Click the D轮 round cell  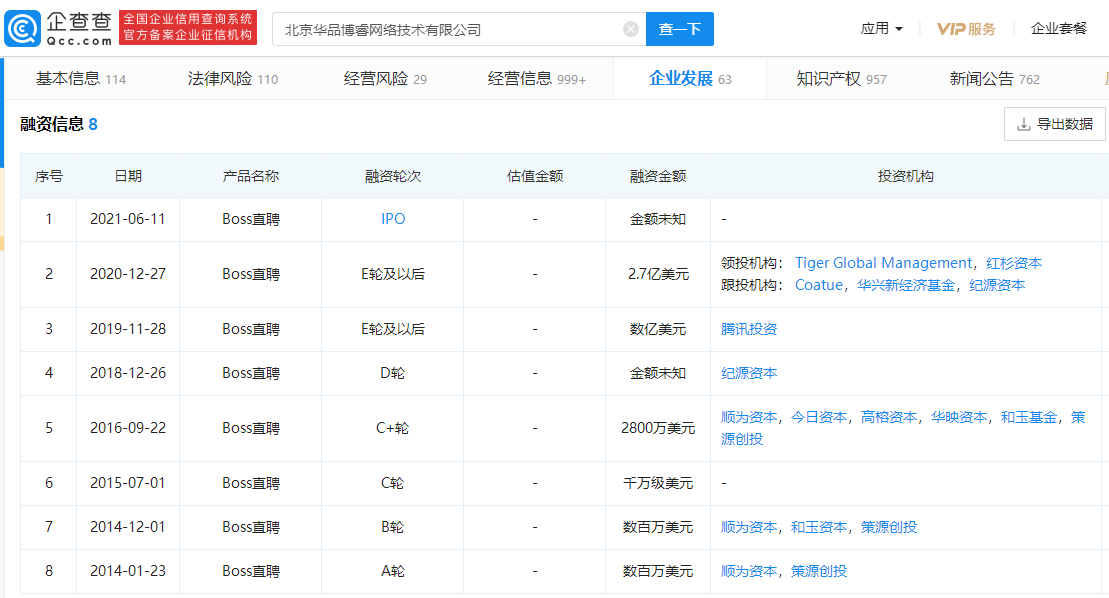(393, 373)
